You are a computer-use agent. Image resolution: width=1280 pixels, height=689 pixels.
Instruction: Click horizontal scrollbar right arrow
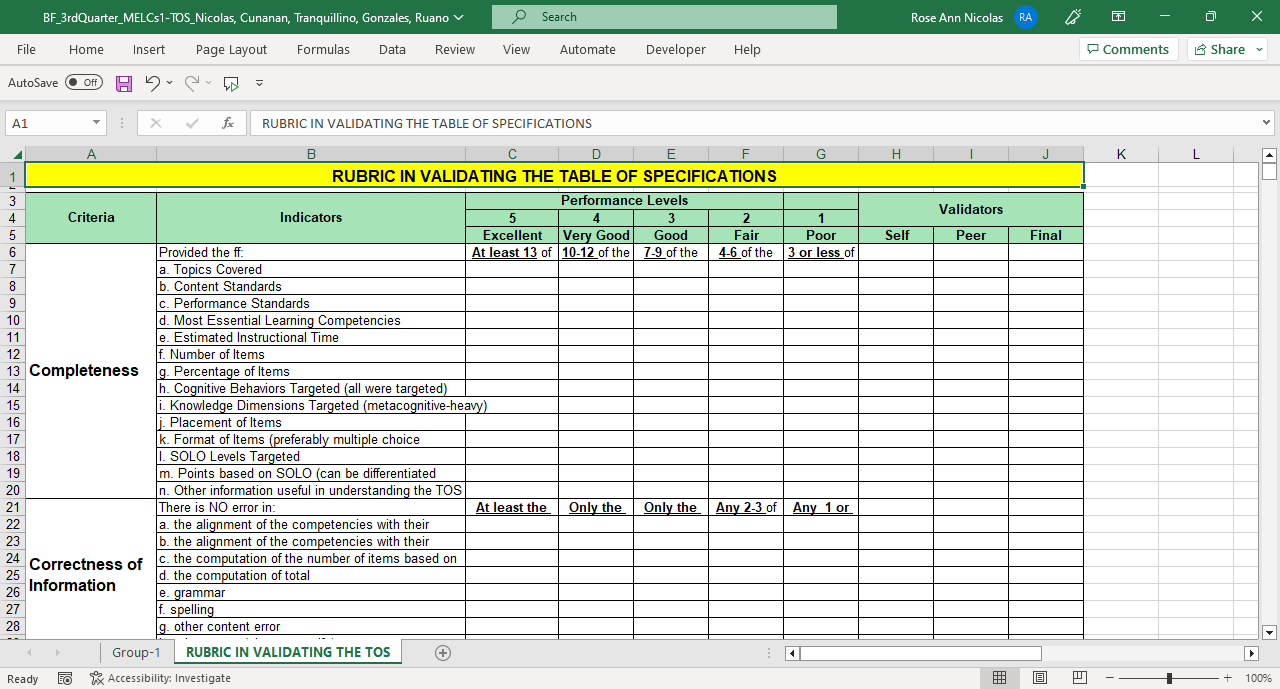(x=1251, y=653)
